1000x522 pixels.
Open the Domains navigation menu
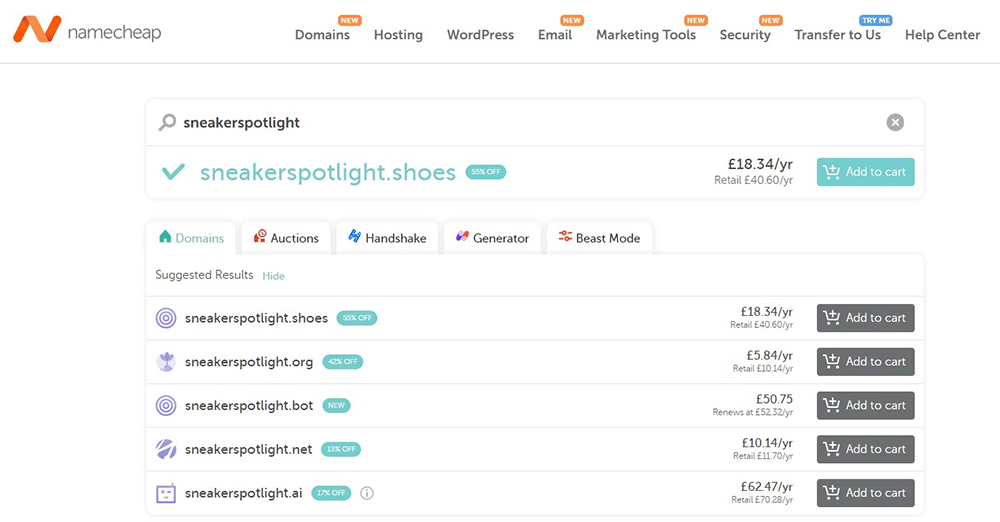(322, 35)
